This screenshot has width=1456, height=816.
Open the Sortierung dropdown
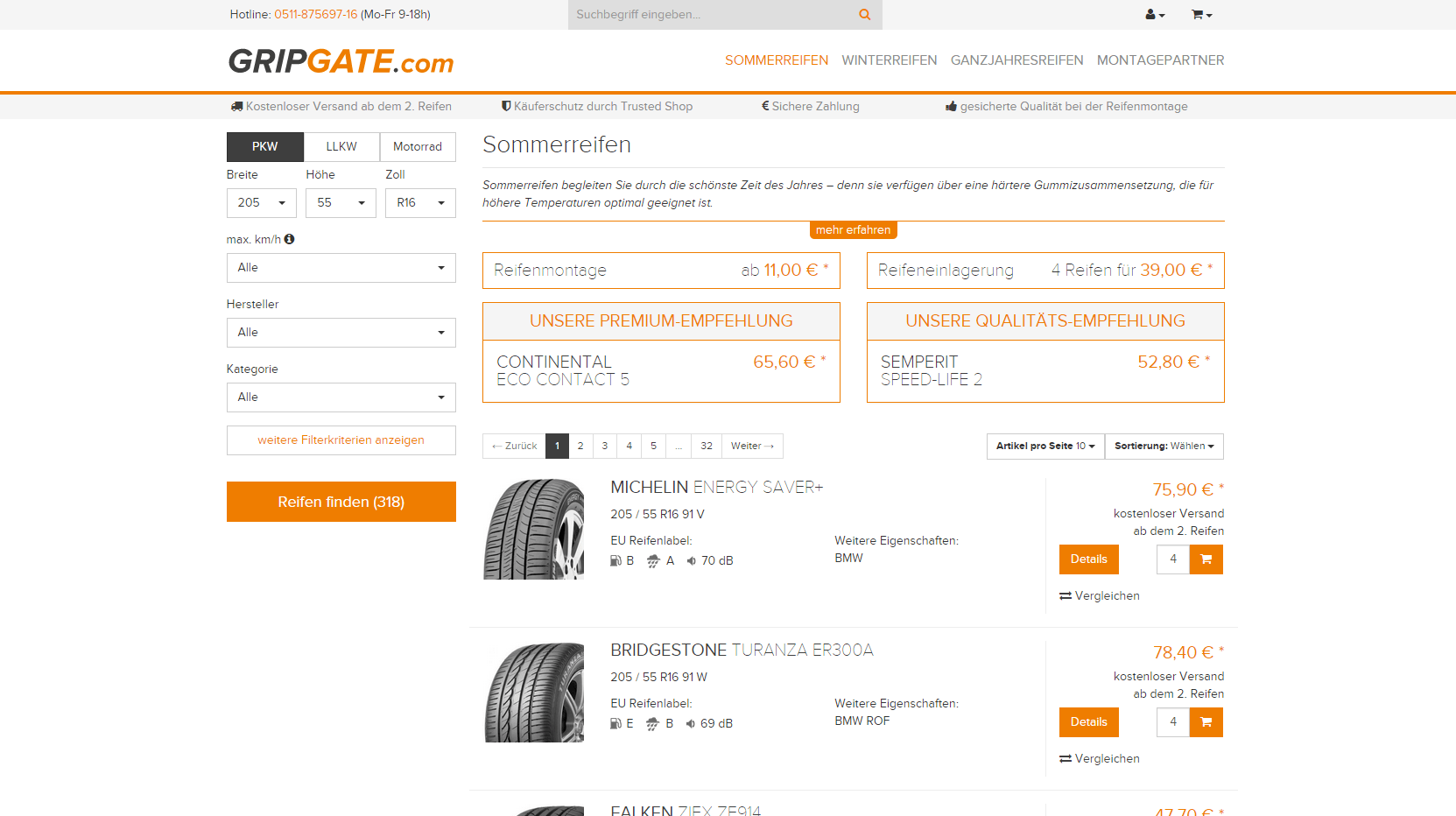point(1164,447)
